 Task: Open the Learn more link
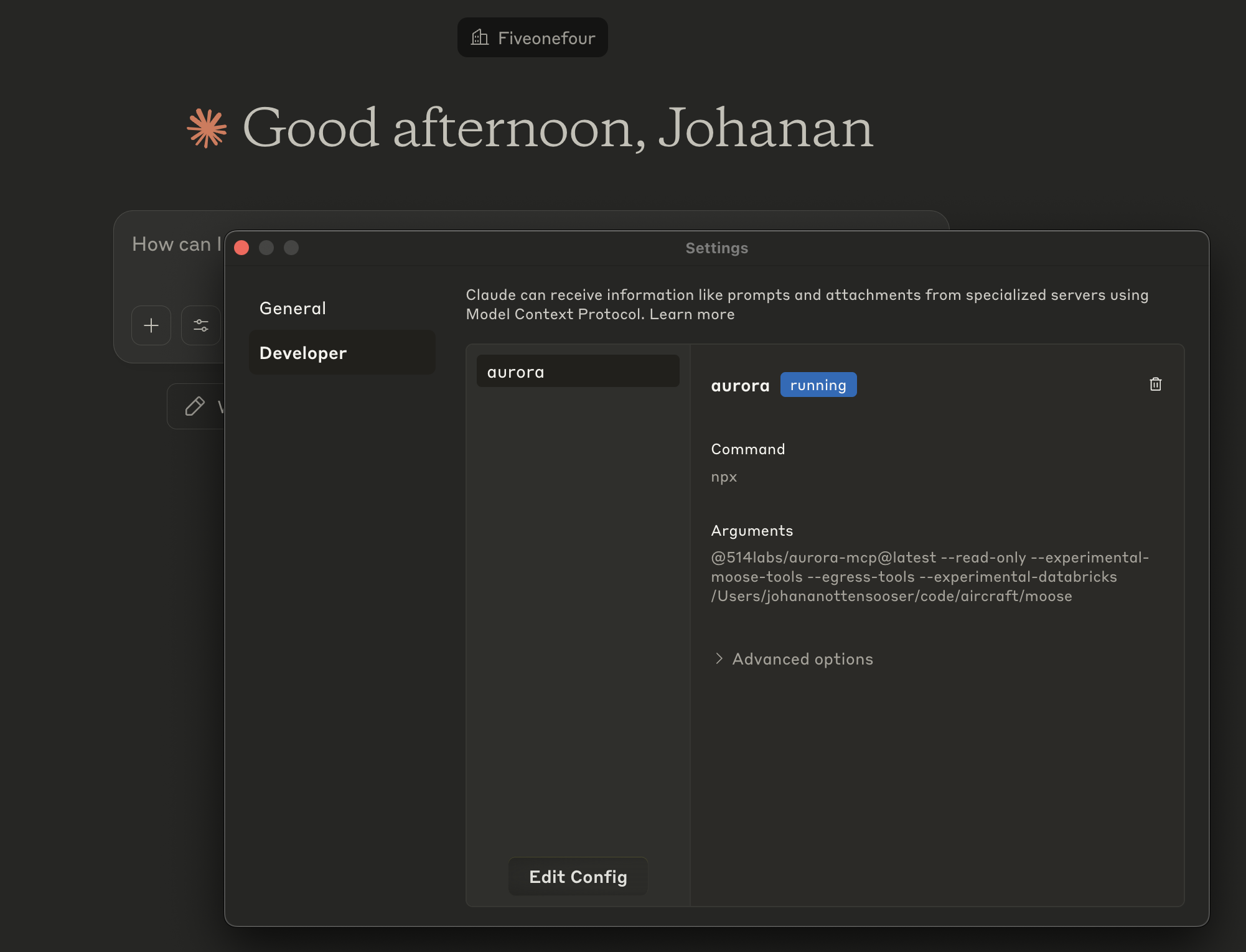point(692,314)
